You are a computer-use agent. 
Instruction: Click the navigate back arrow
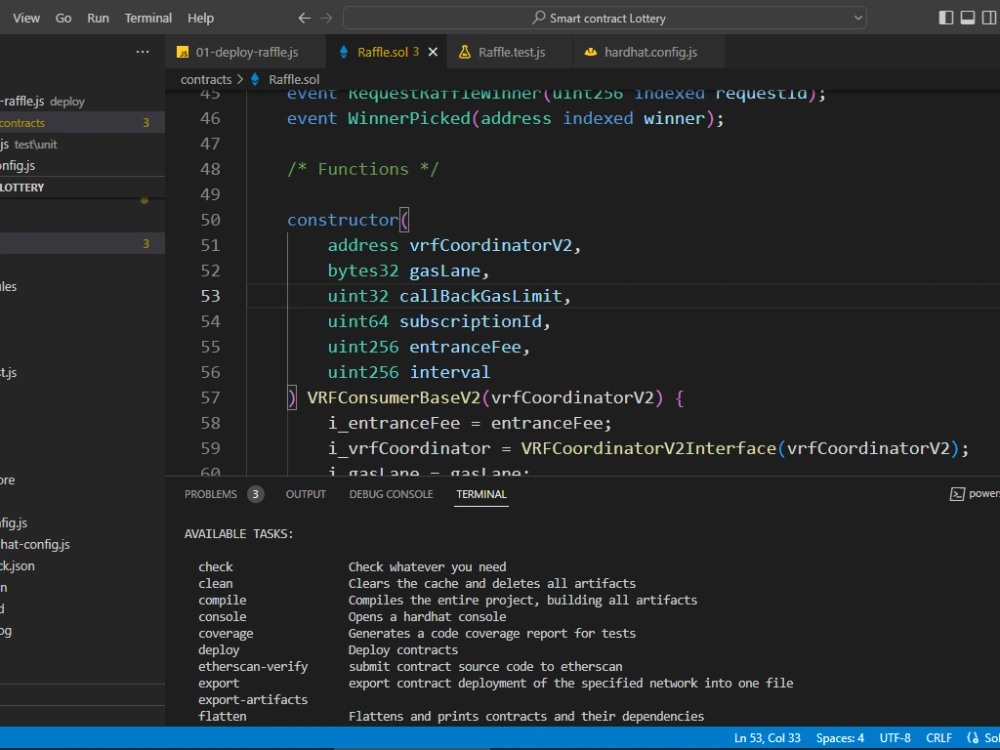point(305,18)
